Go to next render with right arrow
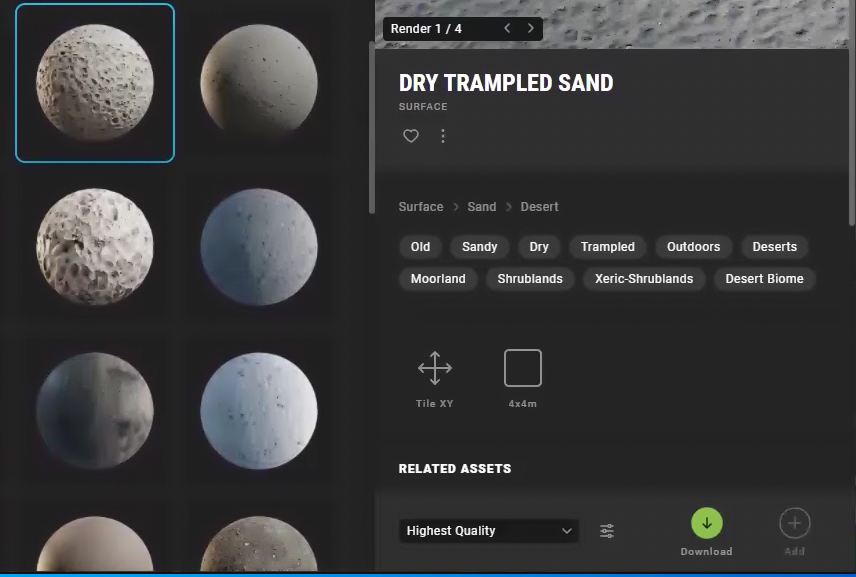 (x=531, y=28)
